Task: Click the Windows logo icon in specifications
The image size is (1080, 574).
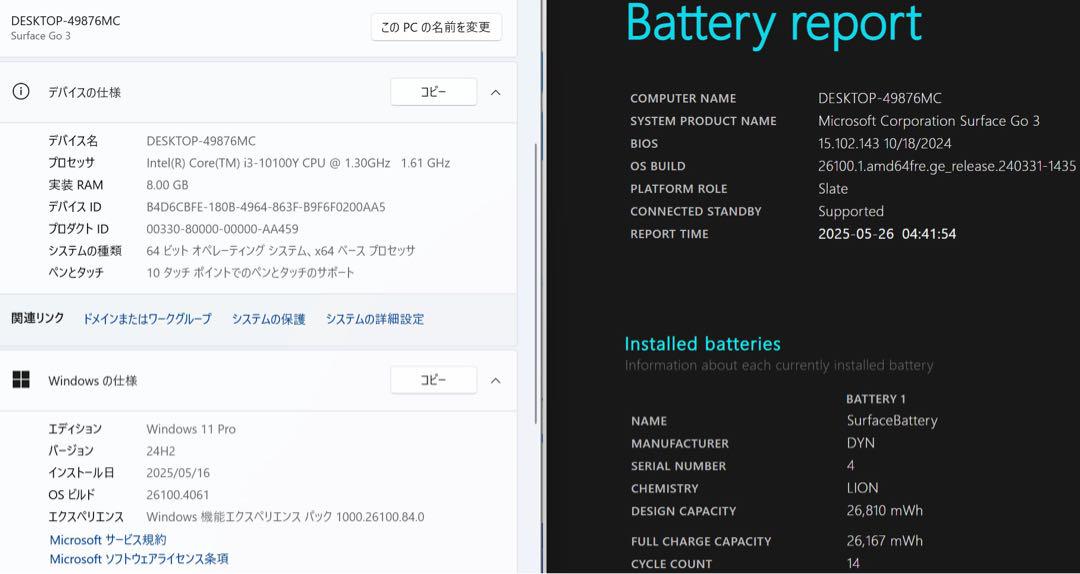Action: (x=21, y=380)
